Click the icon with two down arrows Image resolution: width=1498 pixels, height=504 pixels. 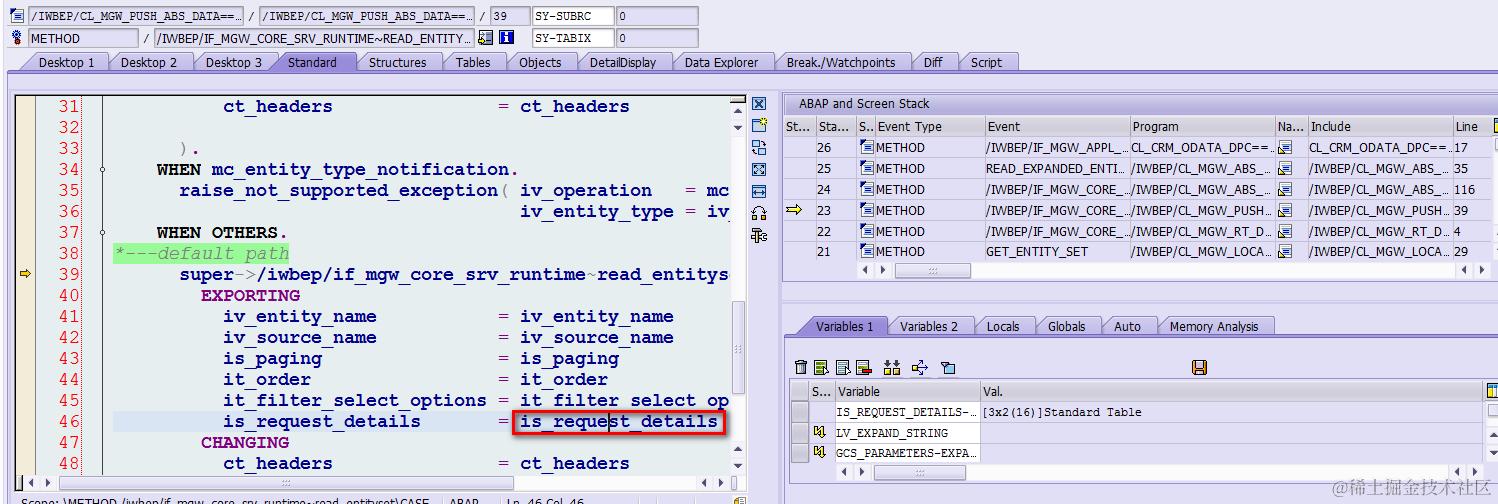point(892,367)
